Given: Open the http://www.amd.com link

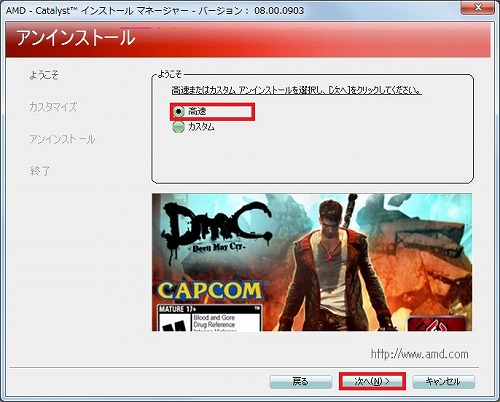Looking at the screenshot, I should click(420, 354).
